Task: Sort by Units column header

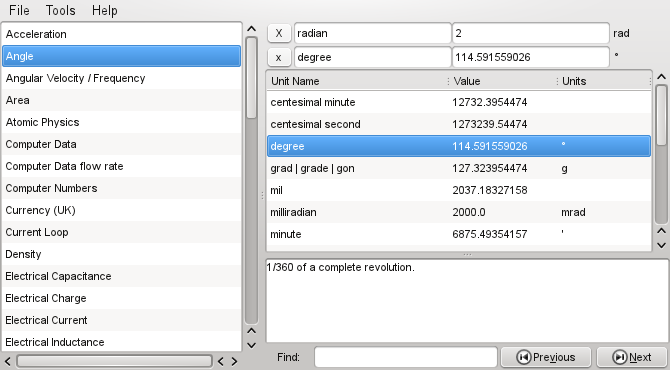Action: (x=605, y=81)
